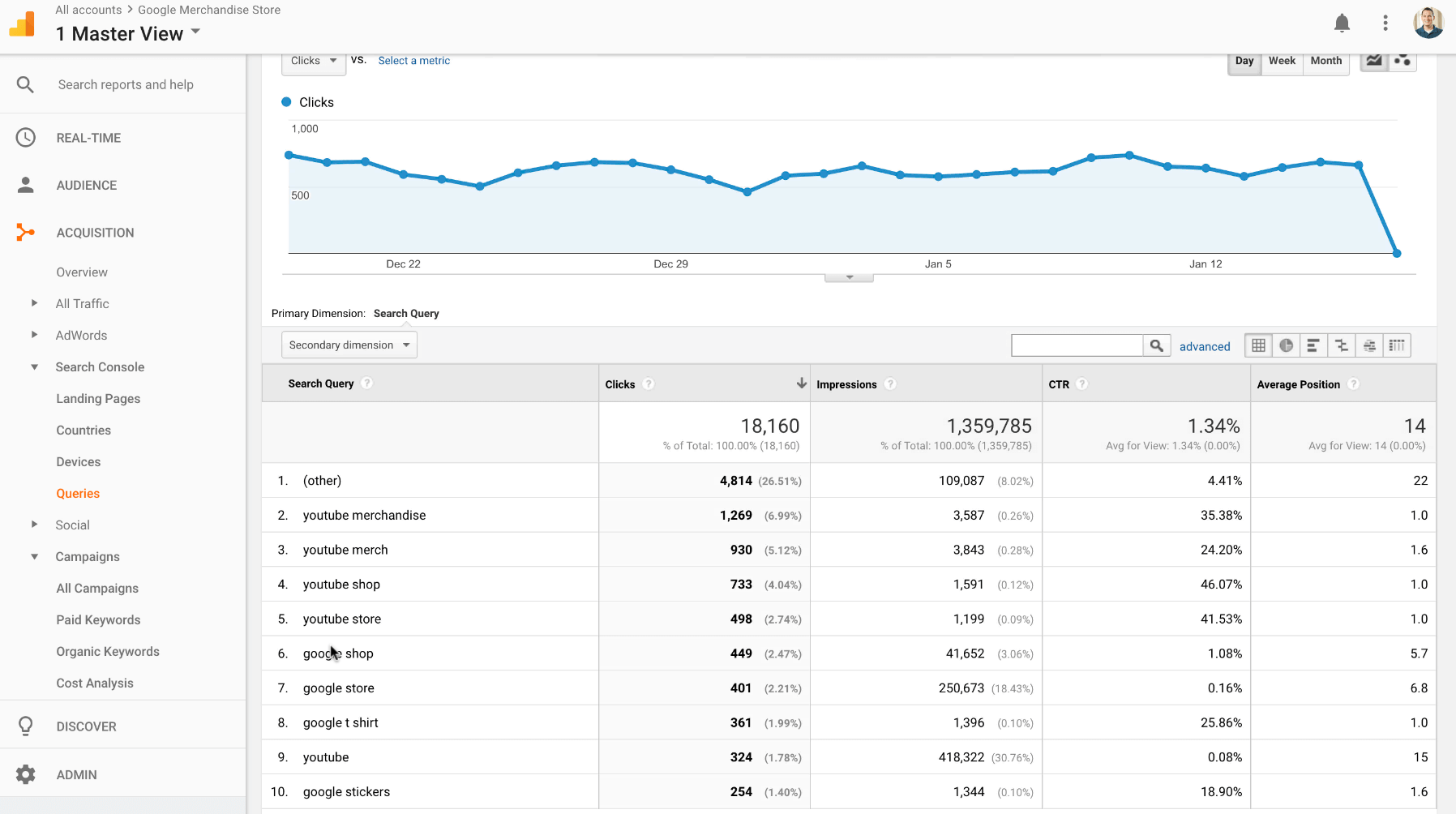Open Acquisition Overview report
The width and height of the screenshot is (1456, 814).
82,272
